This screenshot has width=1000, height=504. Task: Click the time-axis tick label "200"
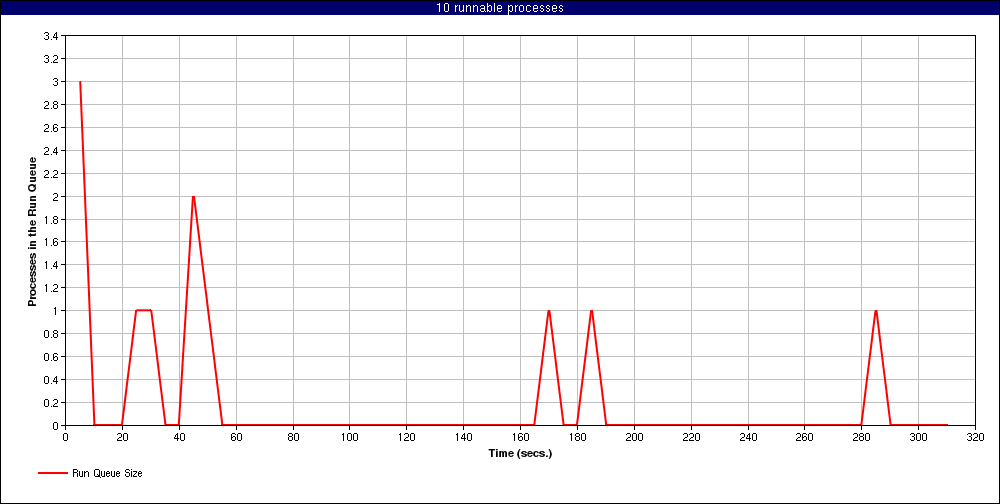[634, 437]
